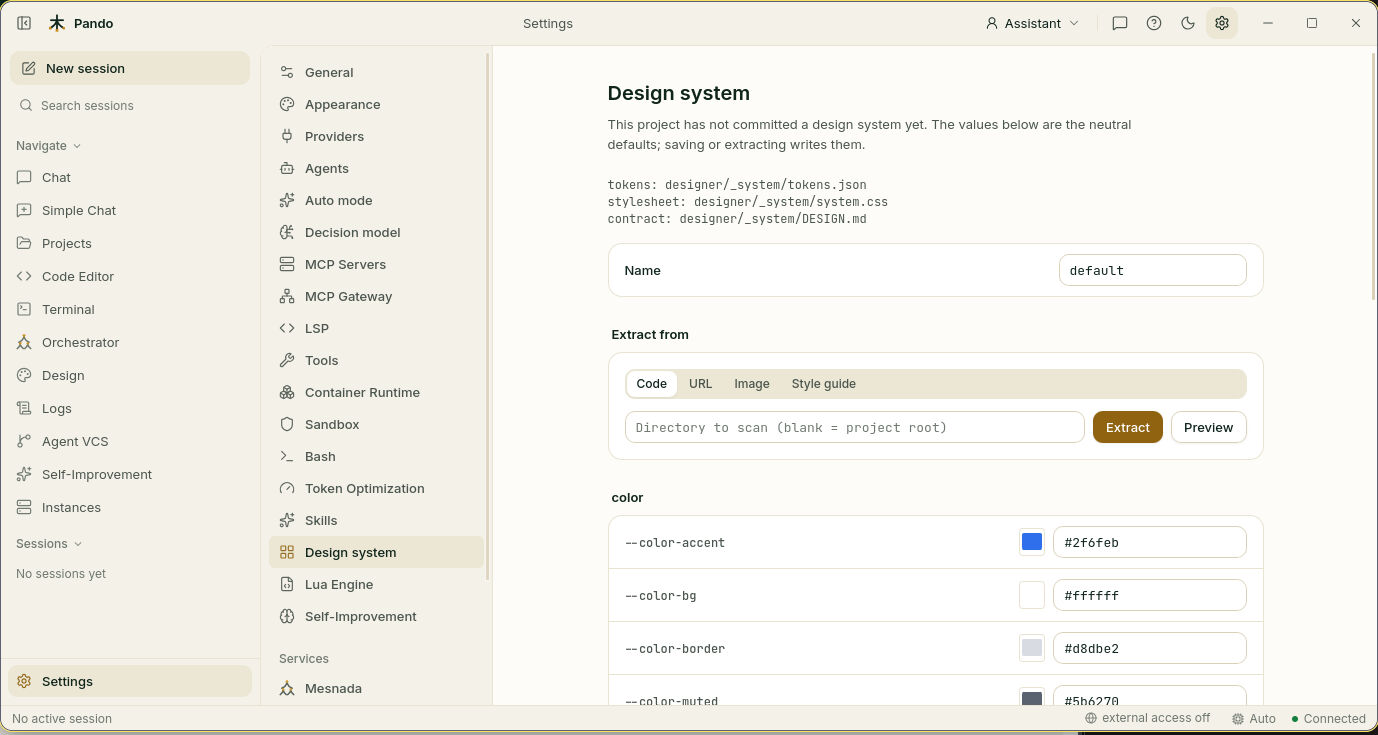Edit the design system Name field

[1152, 270]
